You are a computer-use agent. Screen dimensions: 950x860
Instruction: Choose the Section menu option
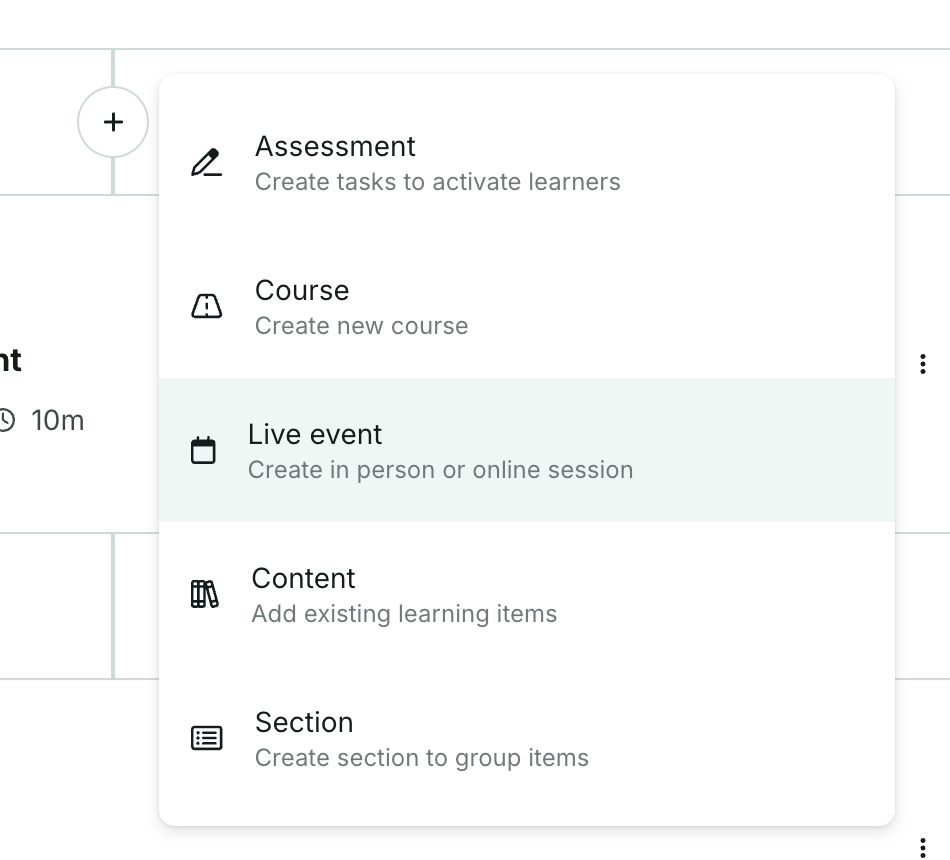[304, 722]
